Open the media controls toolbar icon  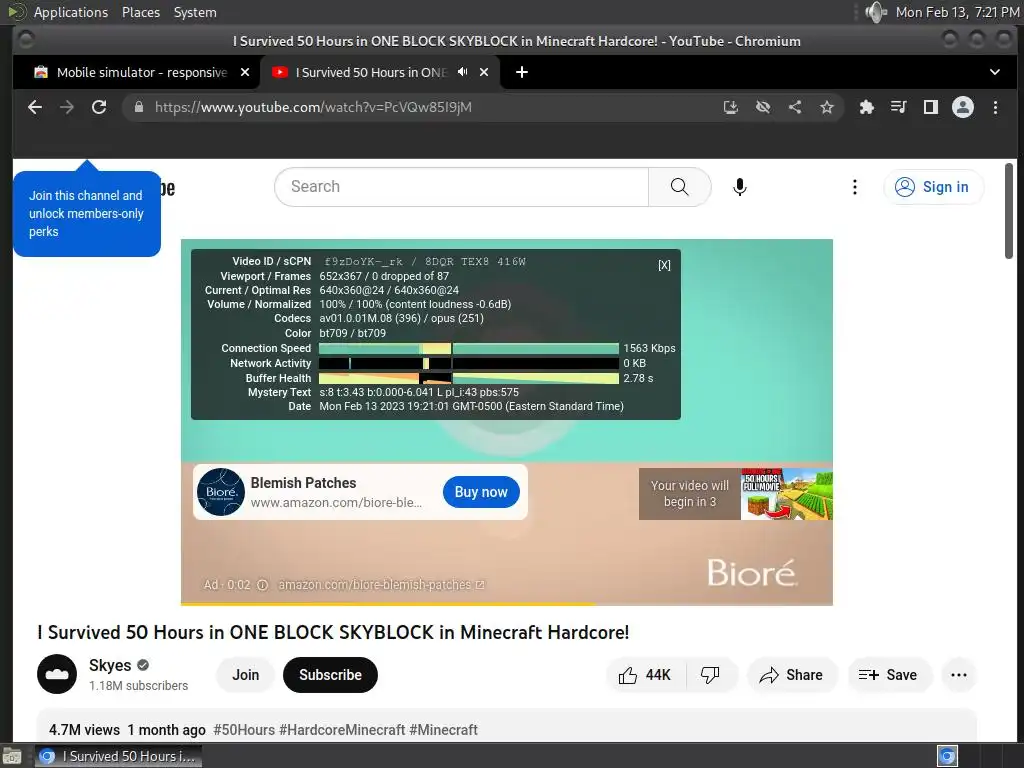[x=899, y=107]
